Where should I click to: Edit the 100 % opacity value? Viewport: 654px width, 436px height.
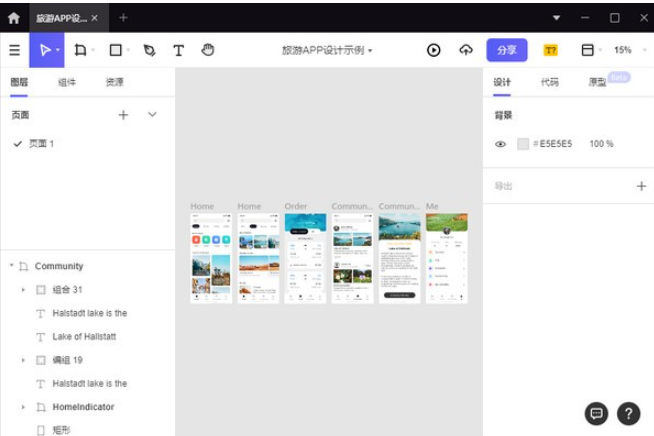tap(601, 144)
